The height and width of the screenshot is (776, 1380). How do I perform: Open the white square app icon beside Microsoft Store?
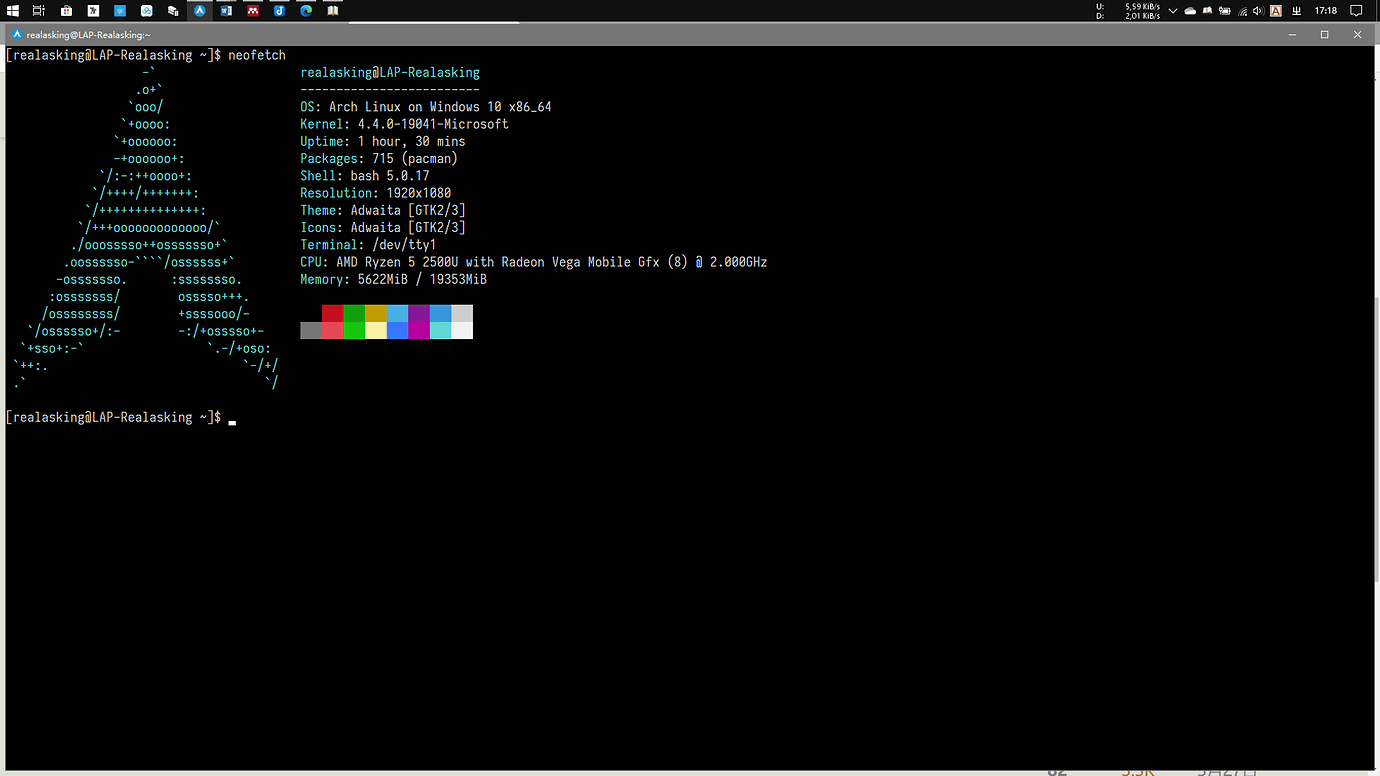[93, 10]
